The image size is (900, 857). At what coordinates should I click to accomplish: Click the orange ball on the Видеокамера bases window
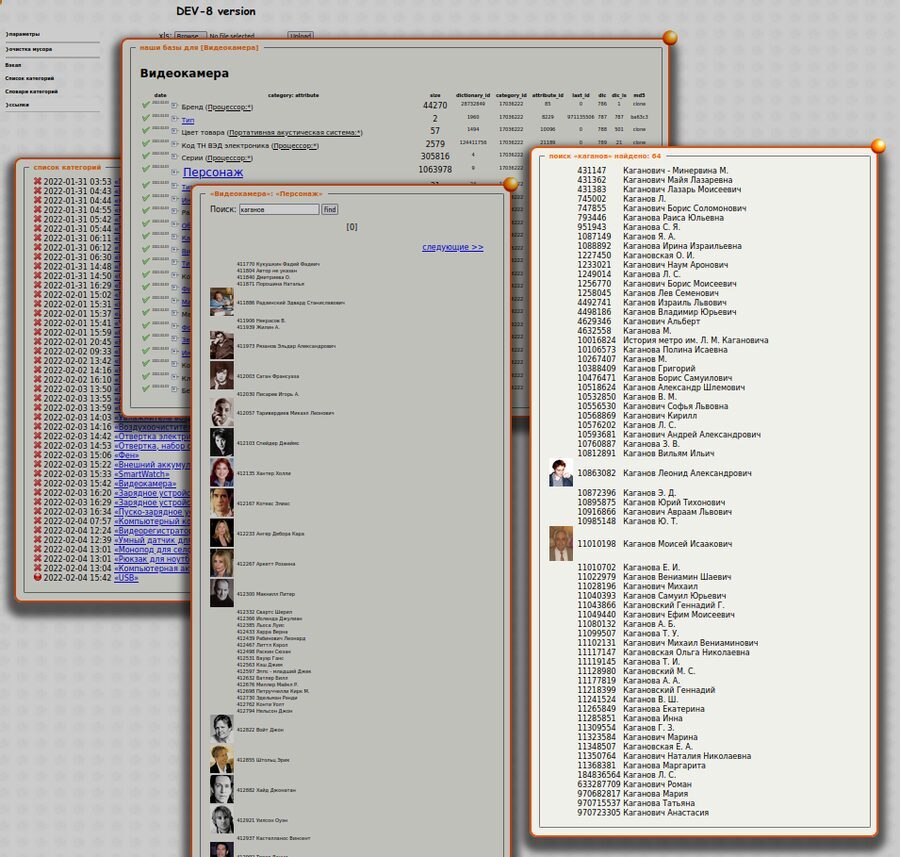(x=670, y=38)
